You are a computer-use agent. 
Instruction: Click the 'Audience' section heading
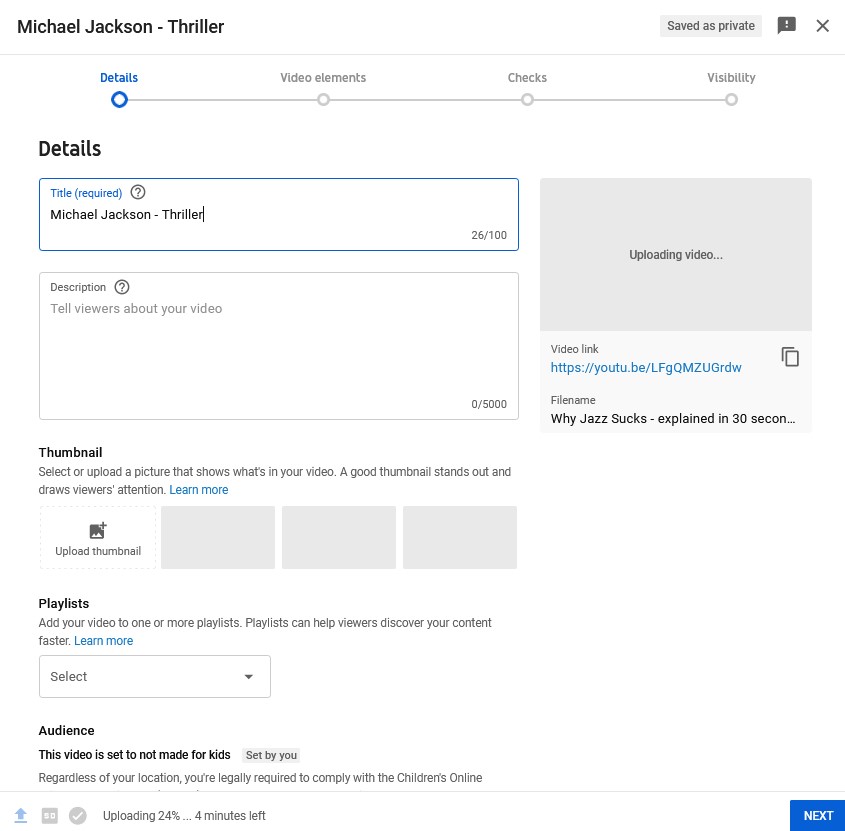(66, 730)
